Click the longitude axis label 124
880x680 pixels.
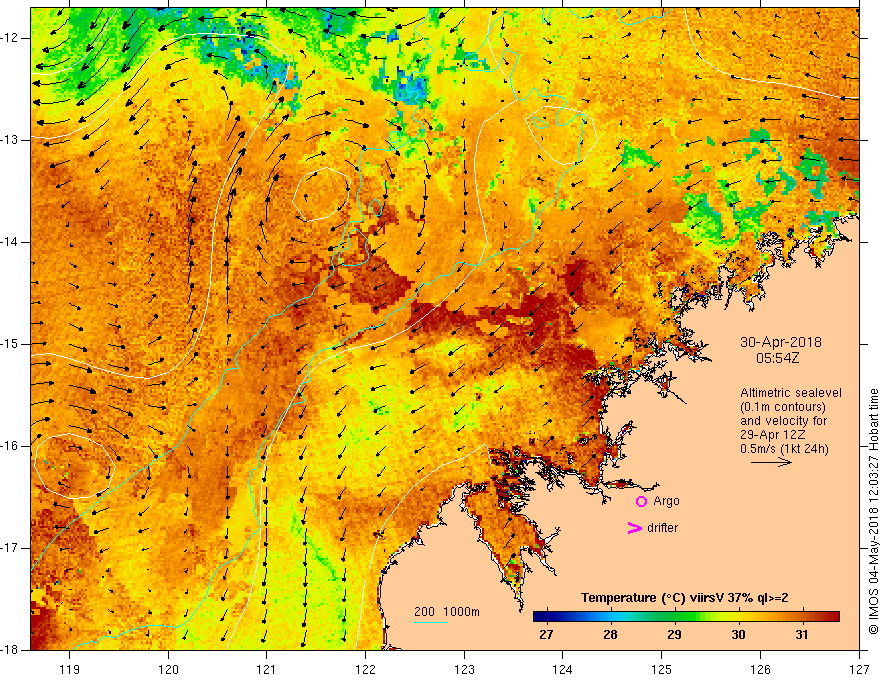coord(563,669)
